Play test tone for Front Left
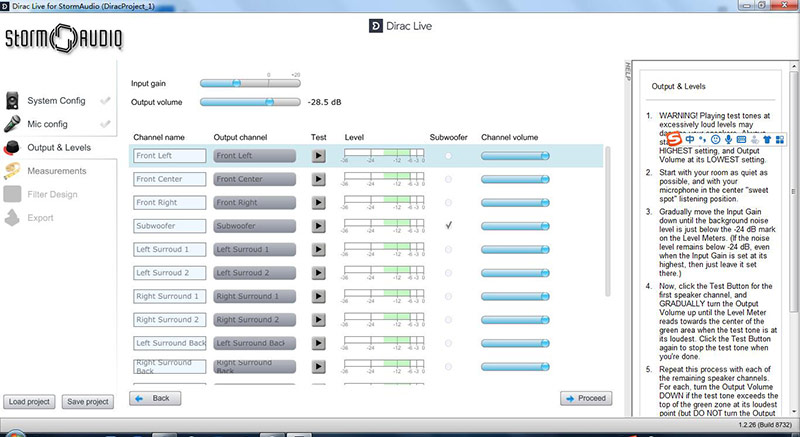Screen dimensions: 800x437 click(x=318, y=156)
